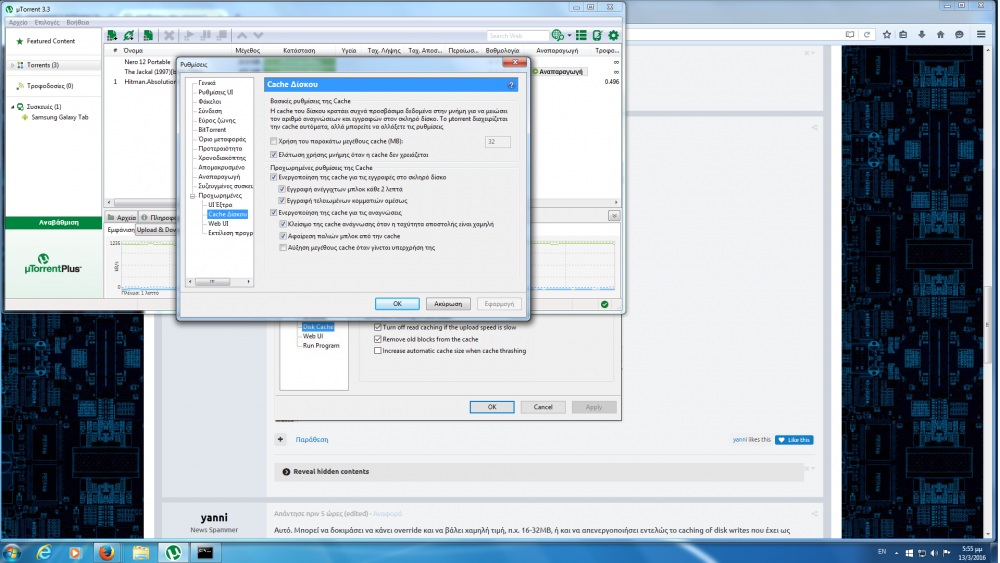The height and width of the screenshot is (563, 1000).
Task: Click OK in the Ρυθμίσεις dialog
Action: coord(397,304)
